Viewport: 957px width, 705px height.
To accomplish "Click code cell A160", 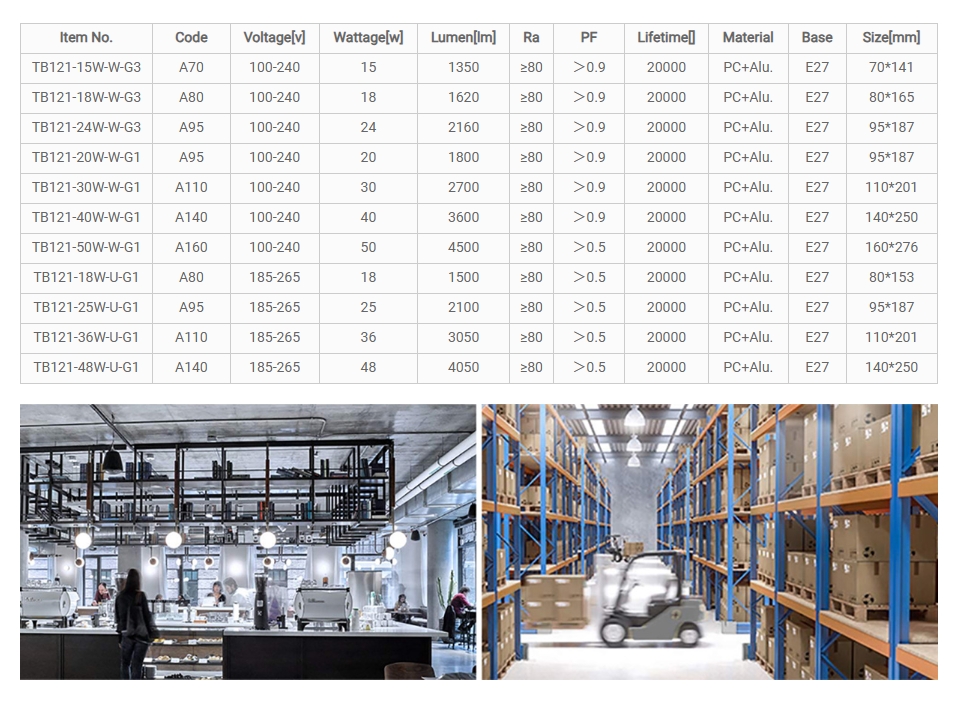I will [x=191, y=247].
